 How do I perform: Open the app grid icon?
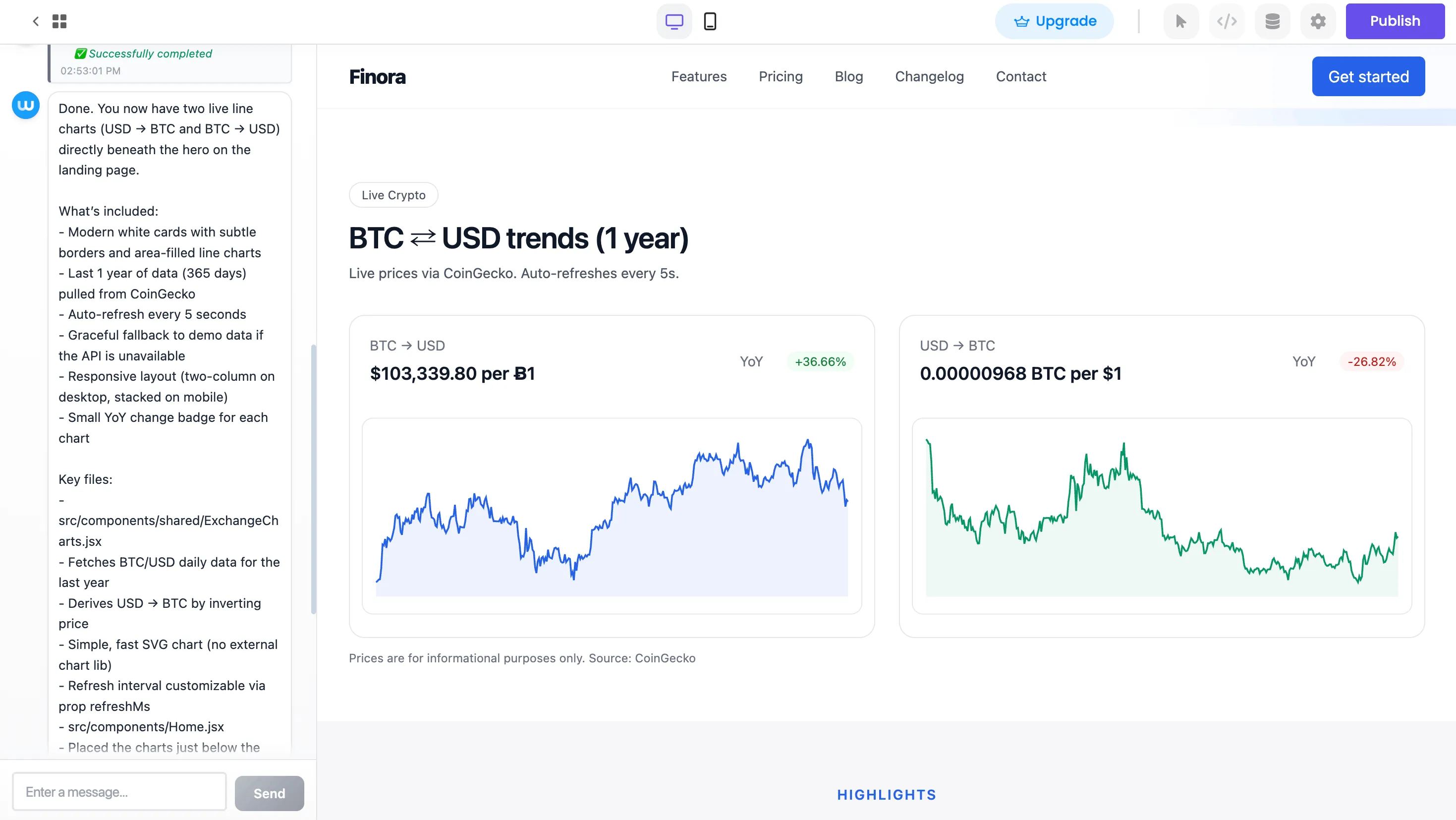[60, 21]
